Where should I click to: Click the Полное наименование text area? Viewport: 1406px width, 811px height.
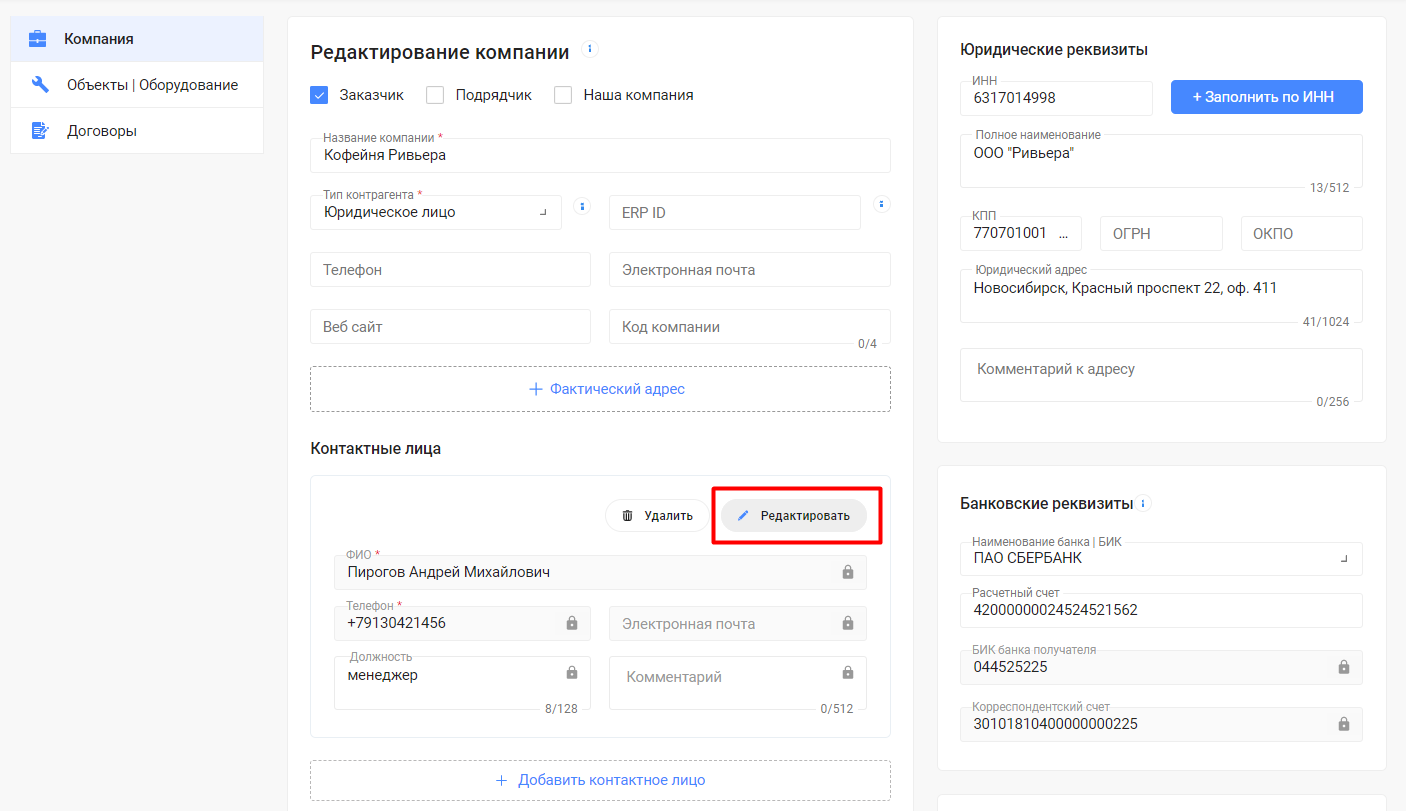click(x=1161, y=161)
